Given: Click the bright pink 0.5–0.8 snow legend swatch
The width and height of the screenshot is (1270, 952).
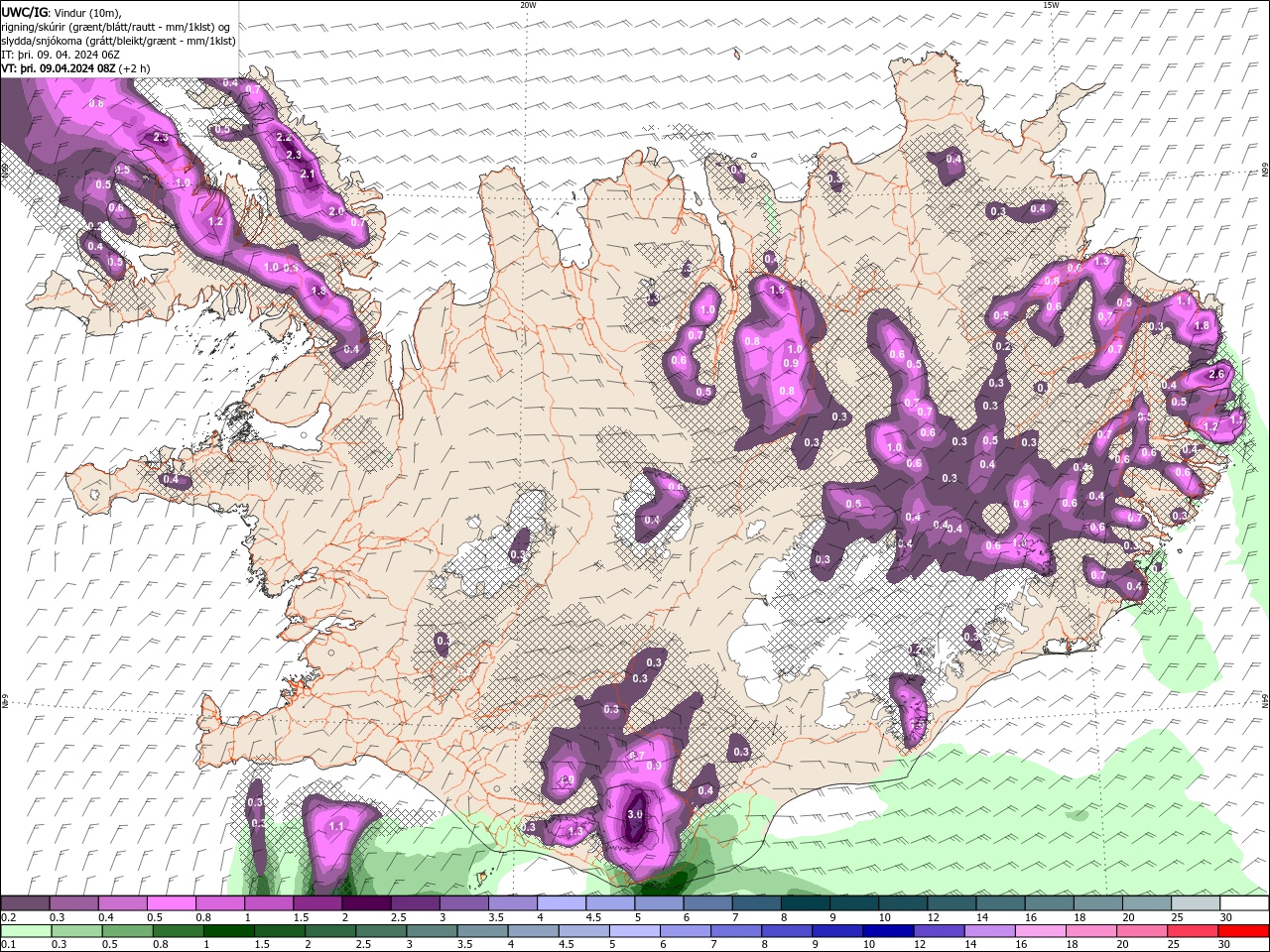Looking at the screenshot, I should point(172,903).
